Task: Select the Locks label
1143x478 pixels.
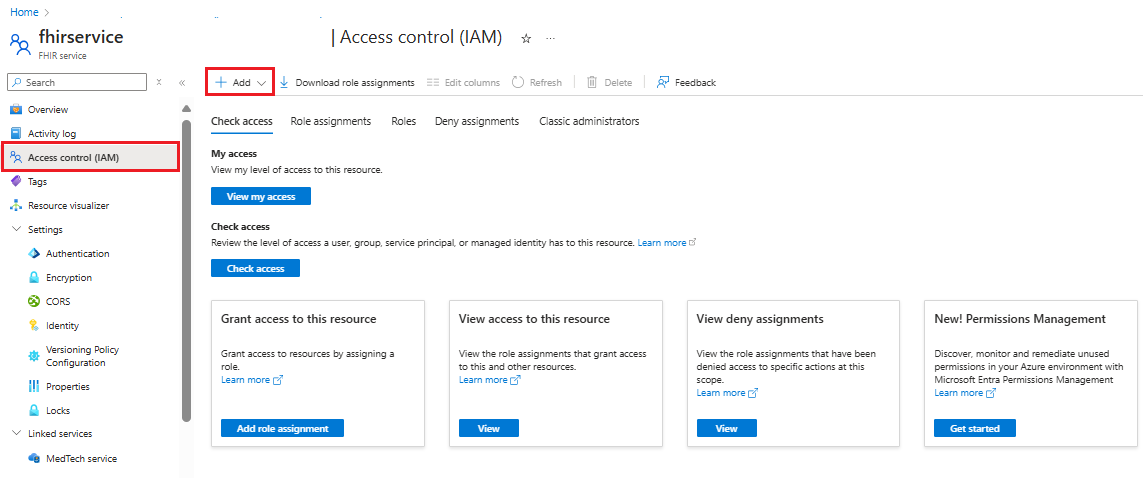Action: click(x=58, y=411)
